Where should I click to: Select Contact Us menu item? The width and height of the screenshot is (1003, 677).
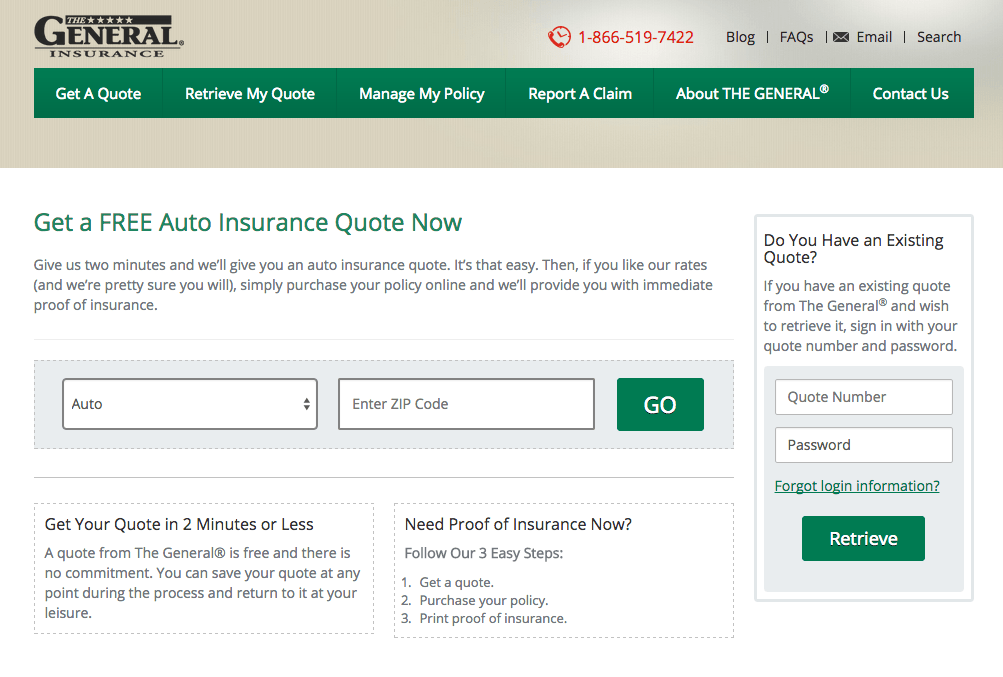[x=911, y=93]
